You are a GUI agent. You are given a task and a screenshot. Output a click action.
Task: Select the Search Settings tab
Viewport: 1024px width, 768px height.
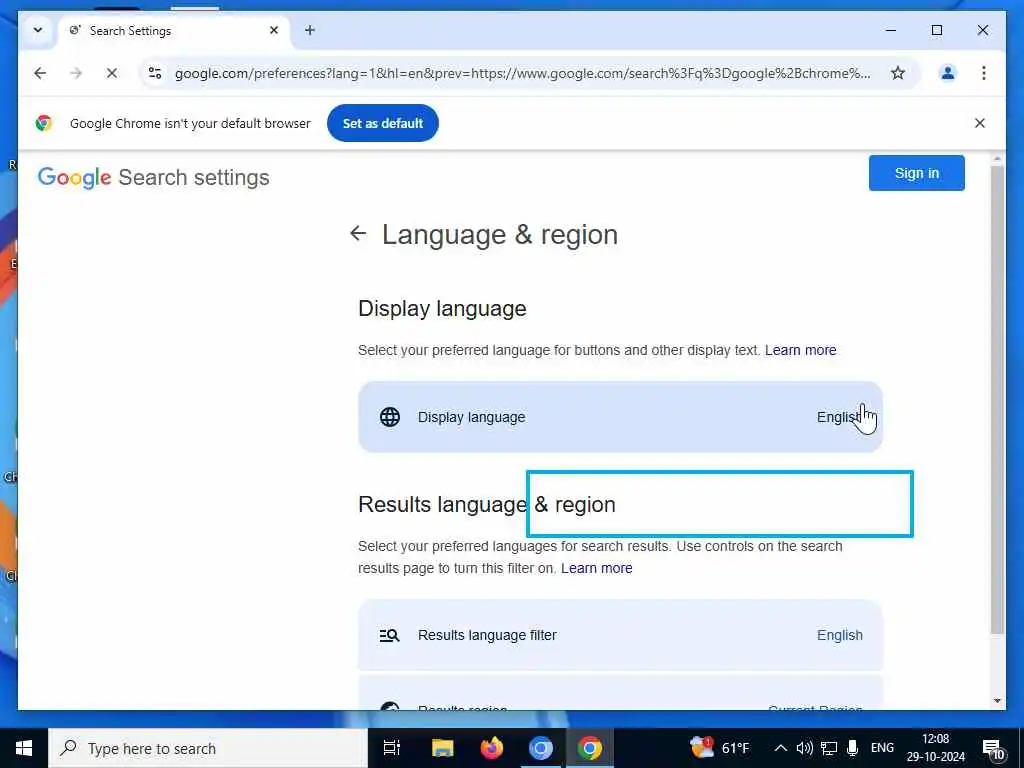point(173,31)
